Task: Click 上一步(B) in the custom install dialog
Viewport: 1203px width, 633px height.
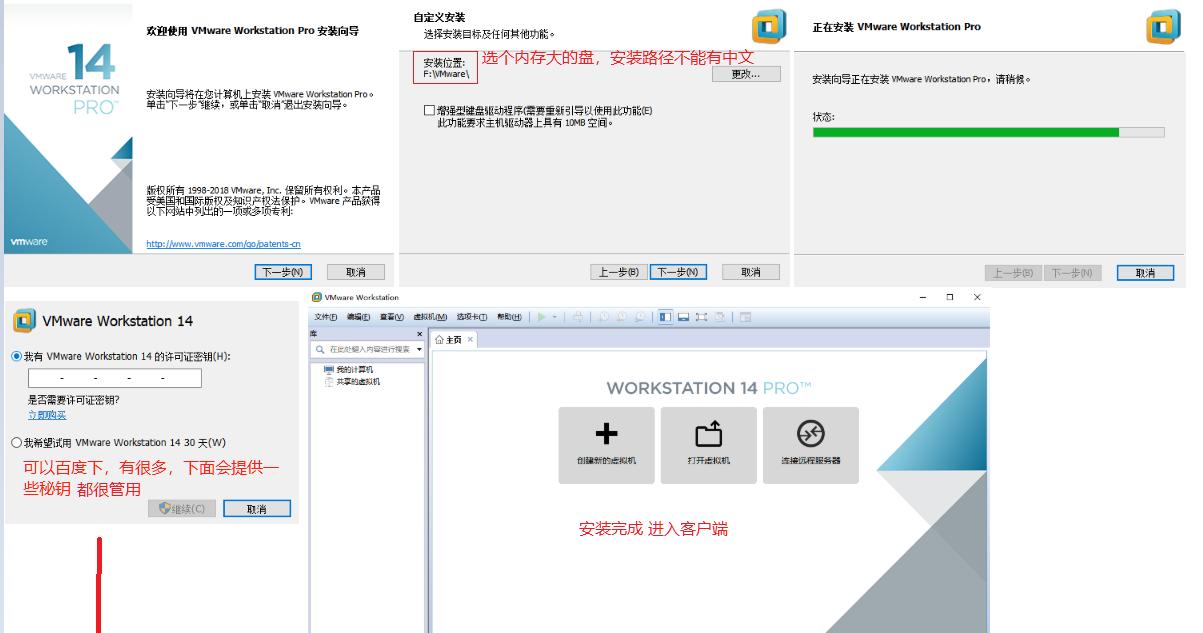Action: tap(618, 272)
